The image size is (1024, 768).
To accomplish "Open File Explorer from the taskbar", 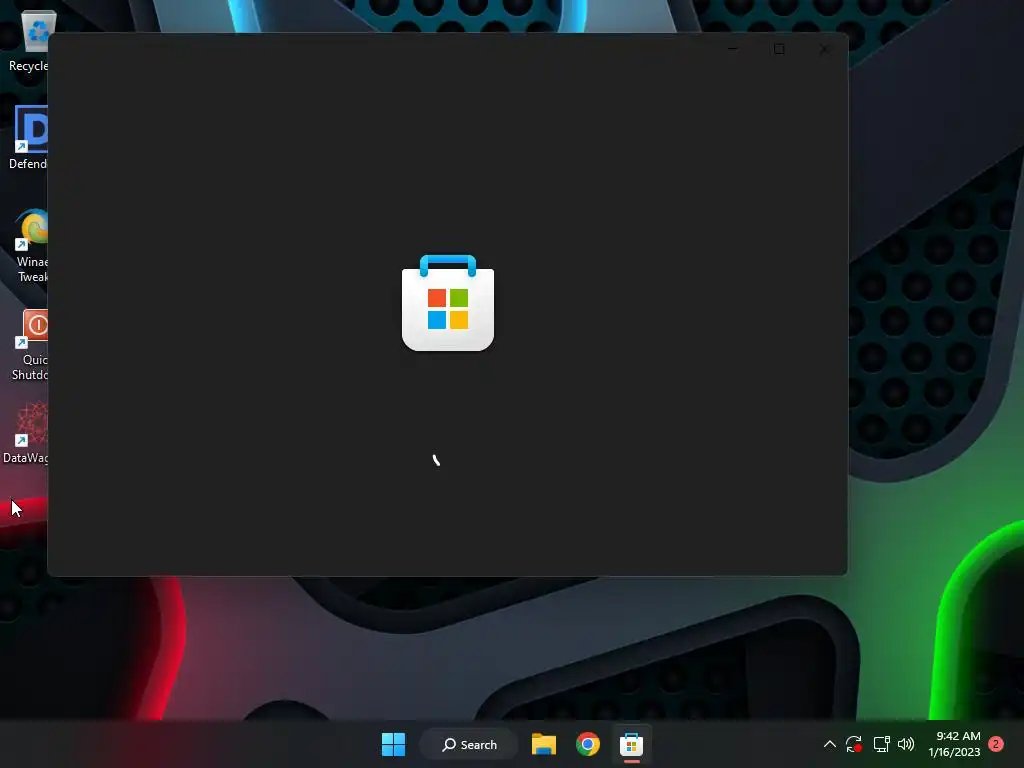I will click(x=543, y=744).
